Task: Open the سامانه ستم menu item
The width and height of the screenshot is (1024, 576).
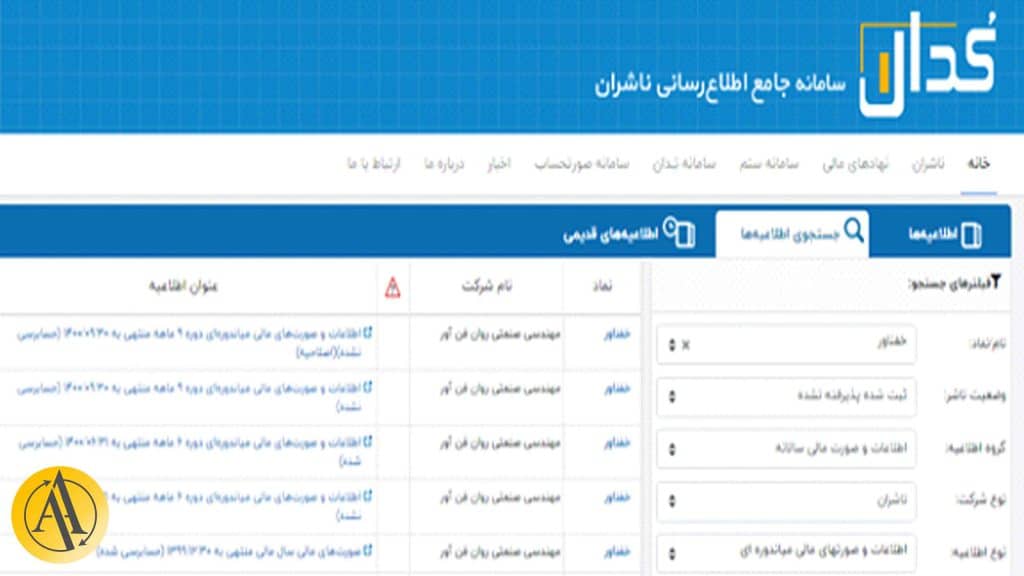Action: [769, 164]
